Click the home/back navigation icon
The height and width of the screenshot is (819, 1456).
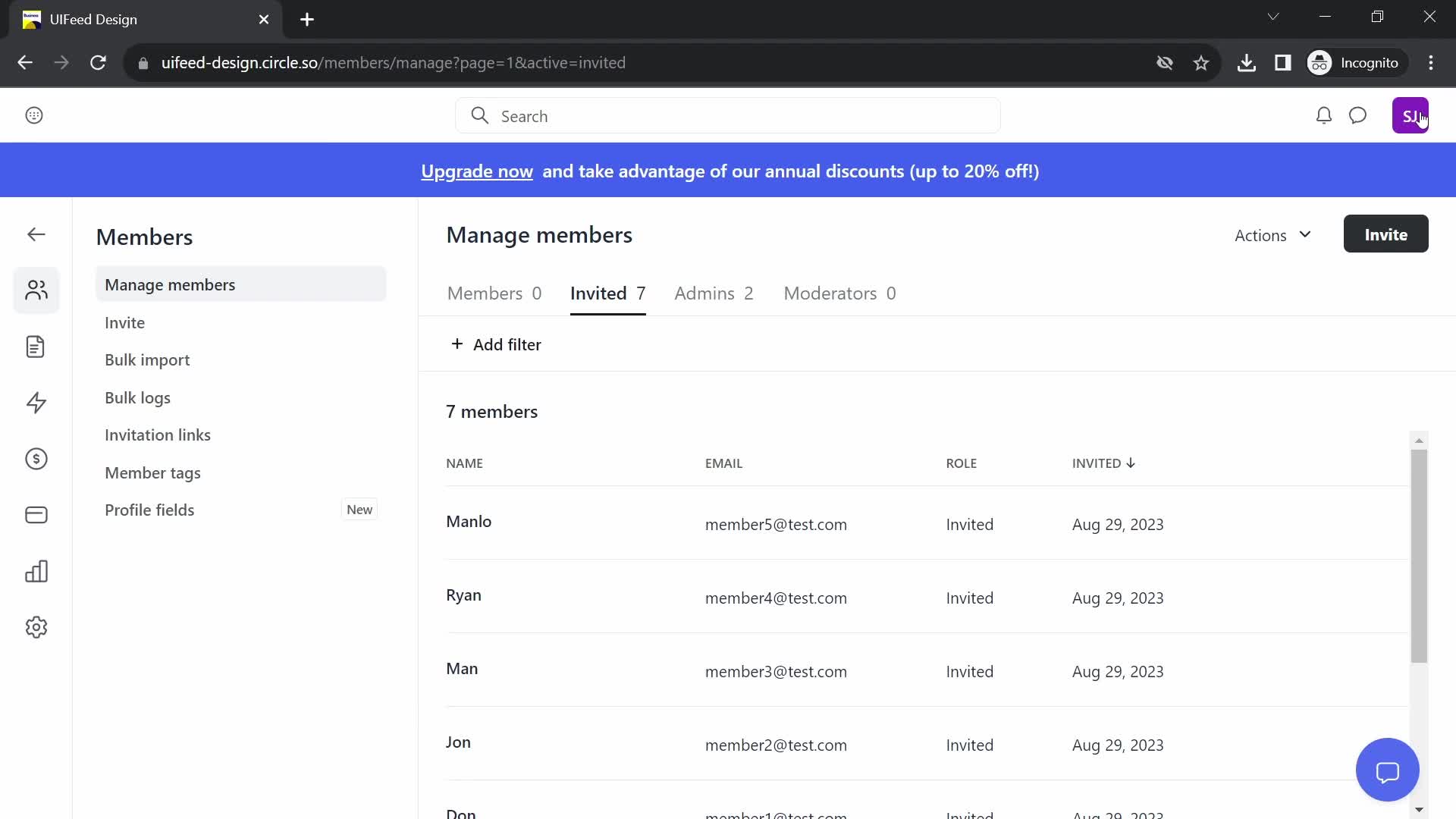coord(36,234)
